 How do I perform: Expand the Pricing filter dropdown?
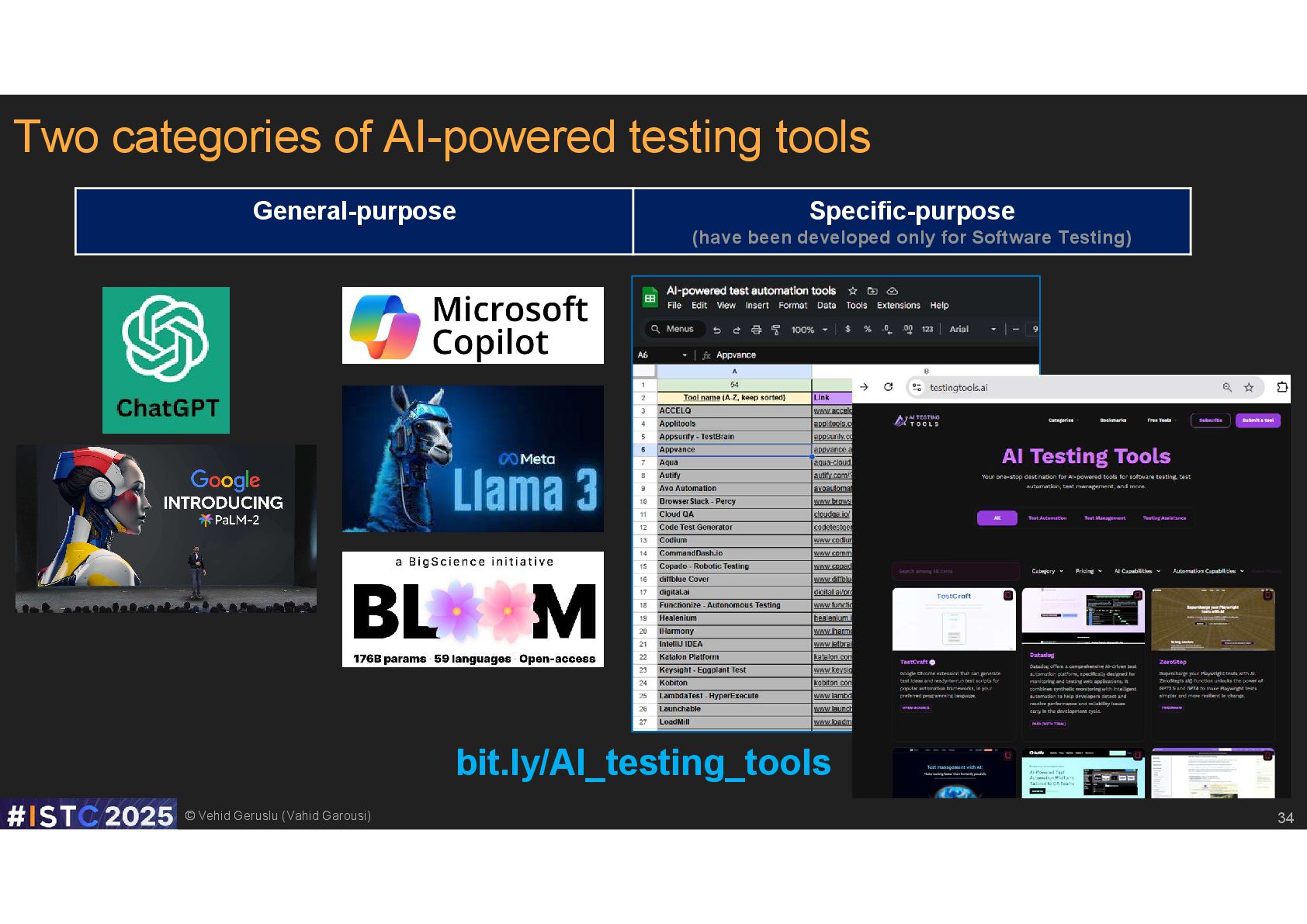click(1088, 571)
